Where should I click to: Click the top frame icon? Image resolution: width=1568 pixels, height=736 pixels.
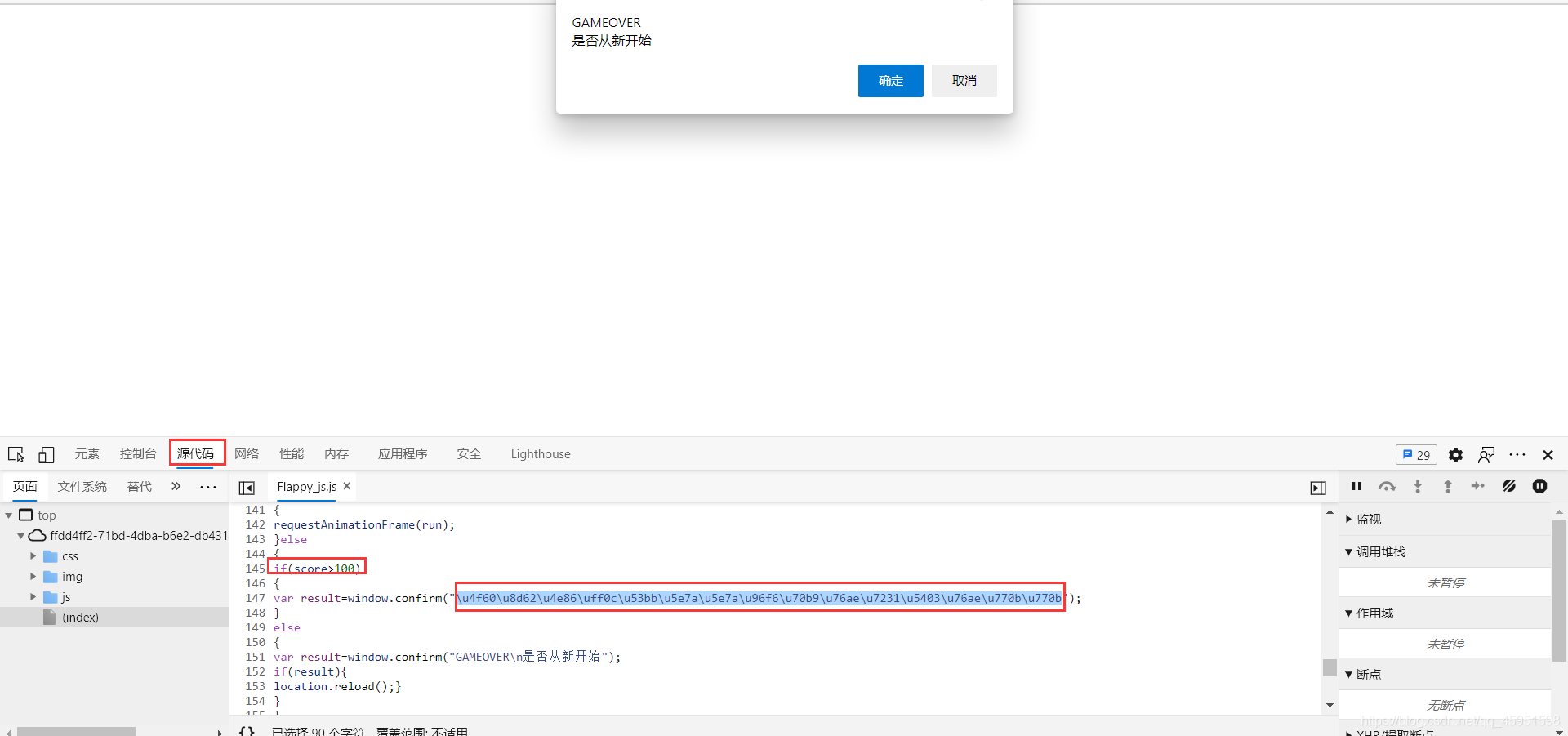pos(26,515)
